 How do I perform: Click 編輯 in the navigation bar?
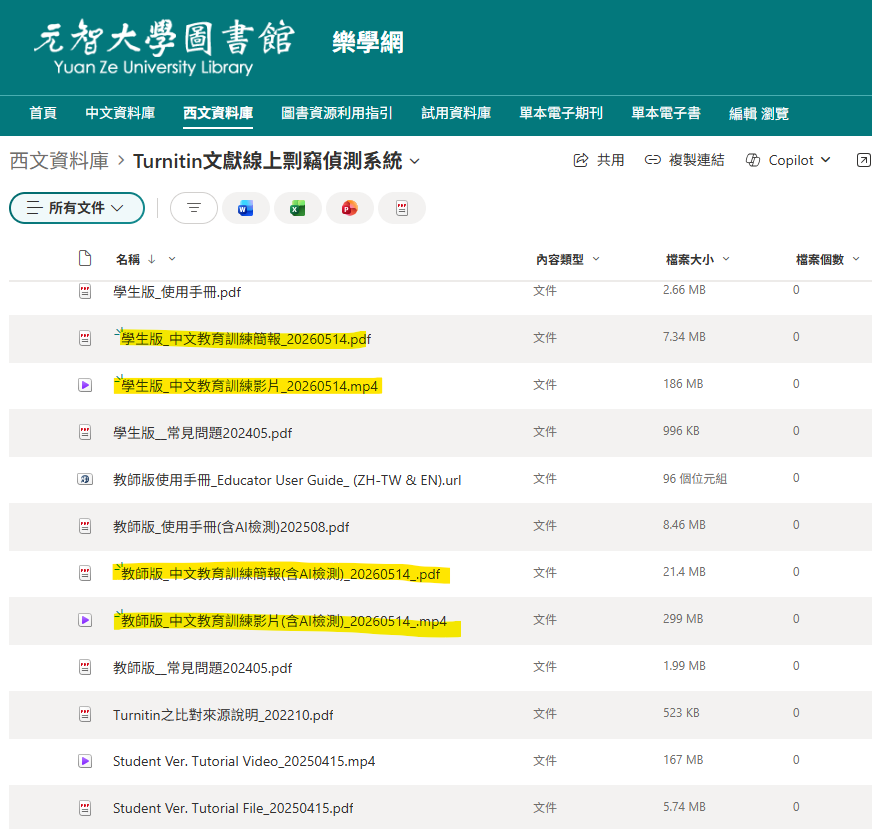[x=742, y=113]
